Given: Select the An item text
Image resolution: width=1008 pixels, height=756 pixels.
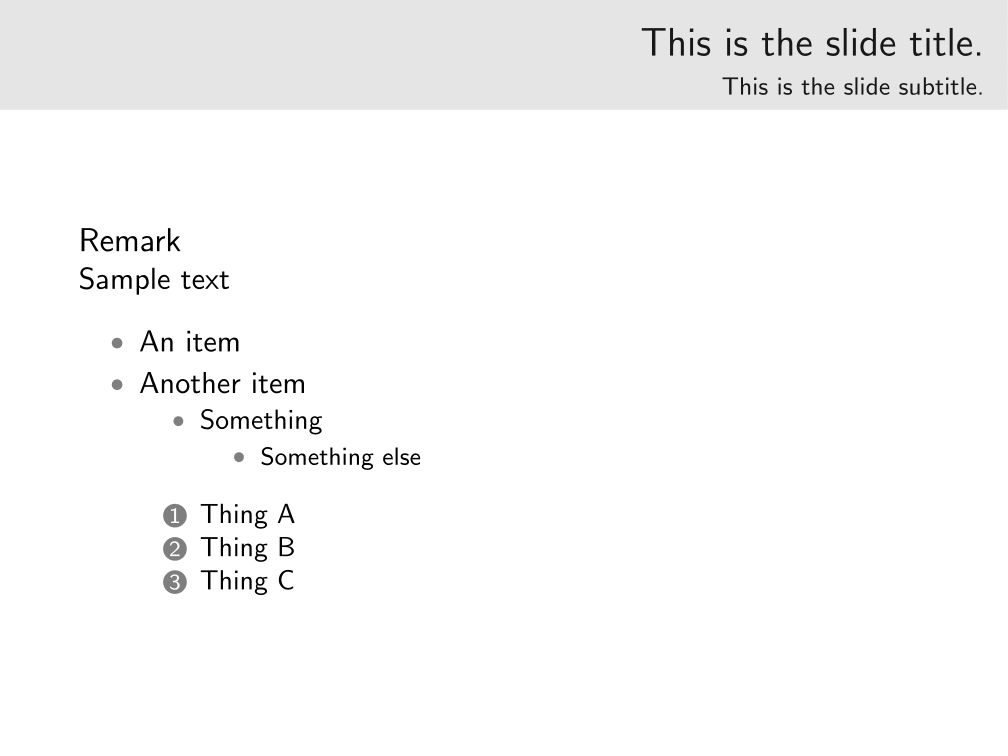Looking at the screenshot, I should click(x=190, y=342).
